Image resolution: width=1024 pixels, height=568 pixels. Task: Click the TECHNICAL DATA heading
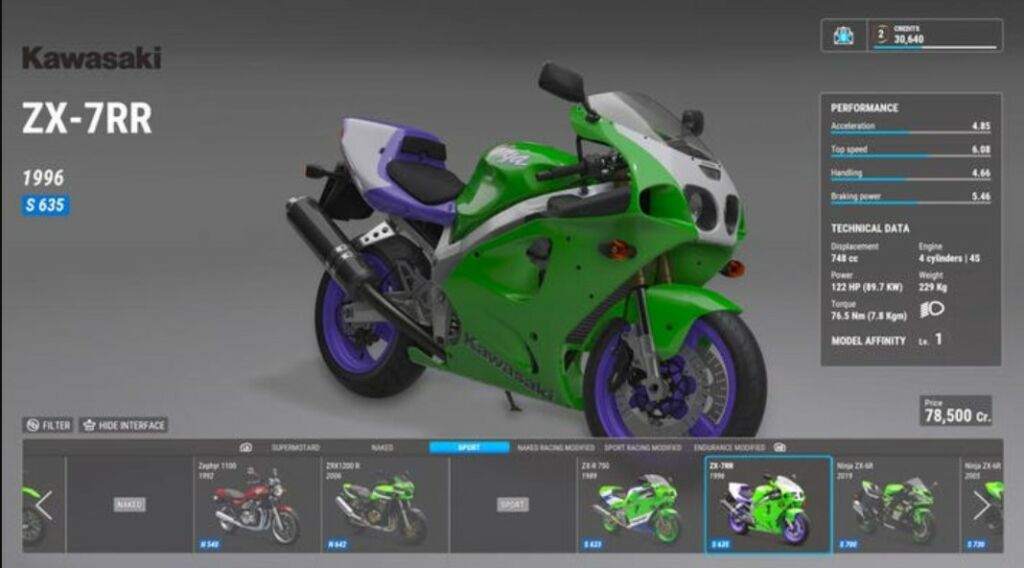870,229
